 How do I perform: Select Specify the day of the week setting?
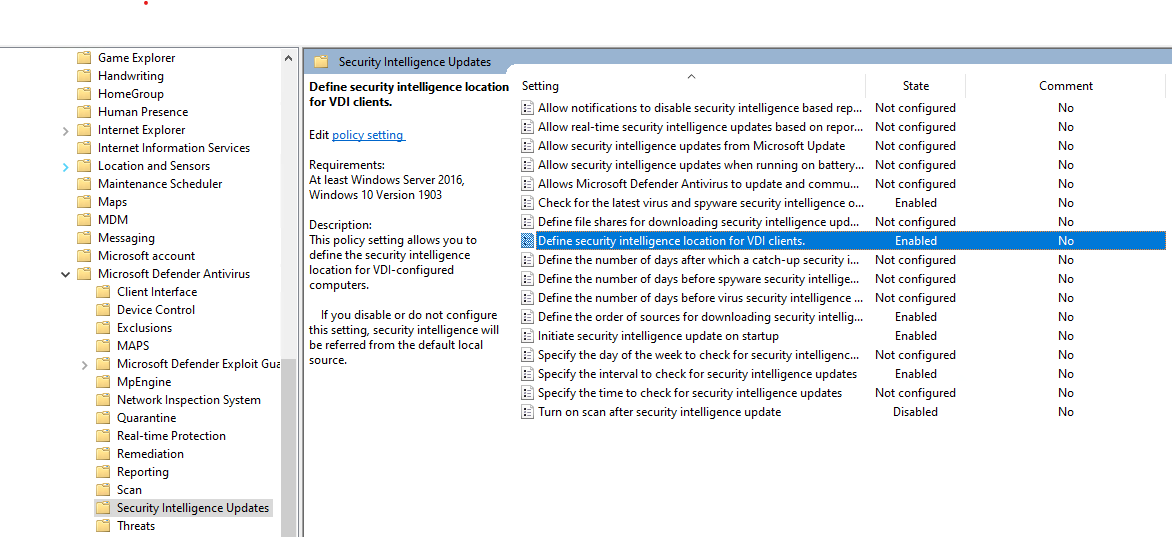point(699,355)
